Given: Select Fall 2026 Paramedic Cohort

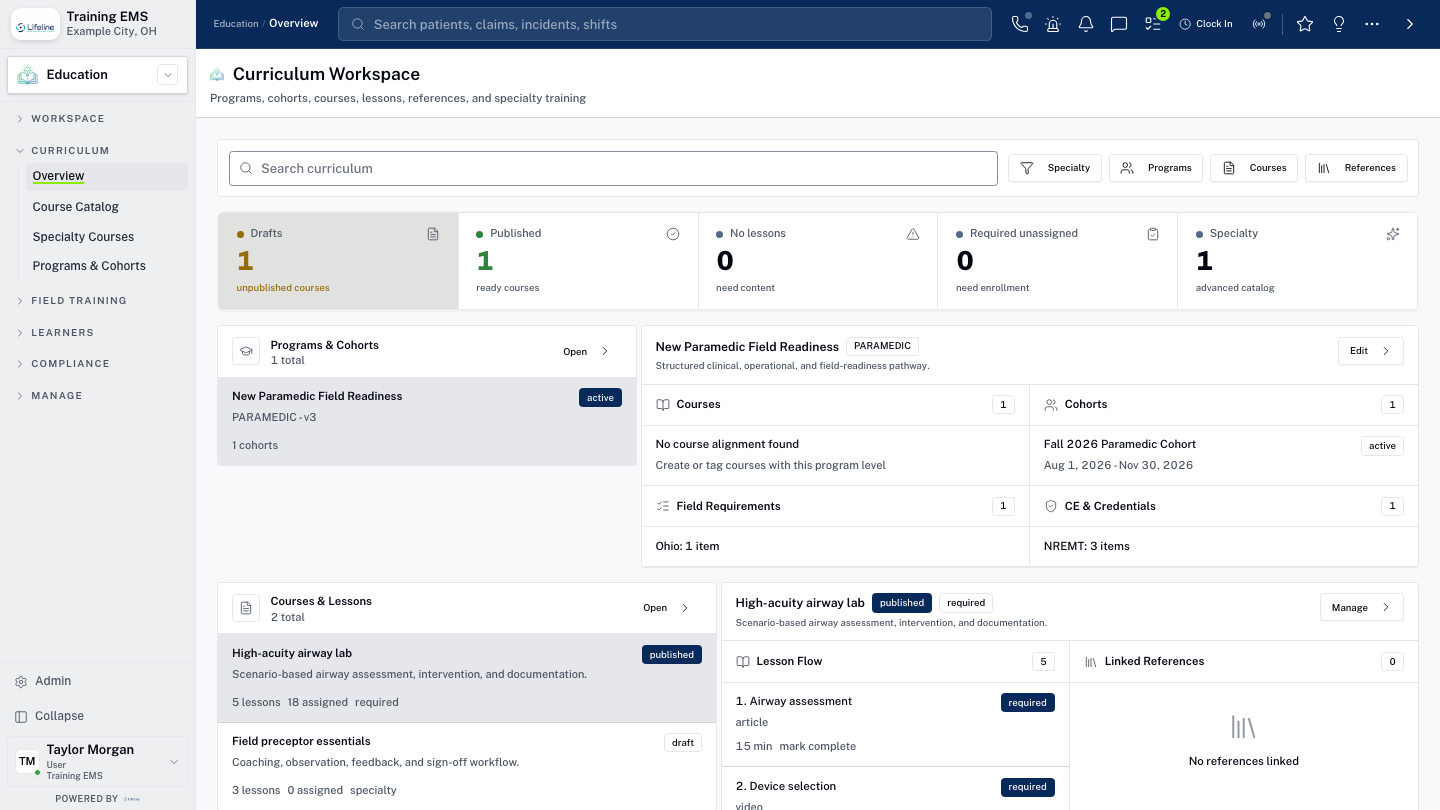Looking at the screenshot, I should [x=1224, y=455].
